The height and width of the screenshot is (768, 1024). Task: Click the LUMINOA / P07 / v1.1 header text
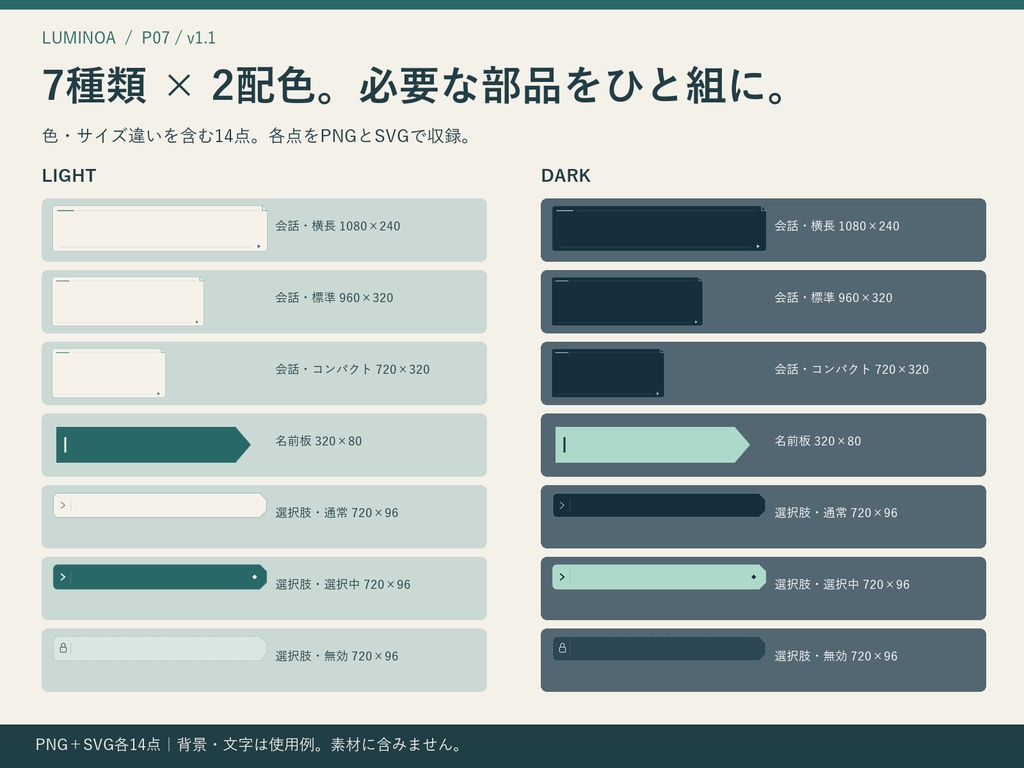pos(129,38)
